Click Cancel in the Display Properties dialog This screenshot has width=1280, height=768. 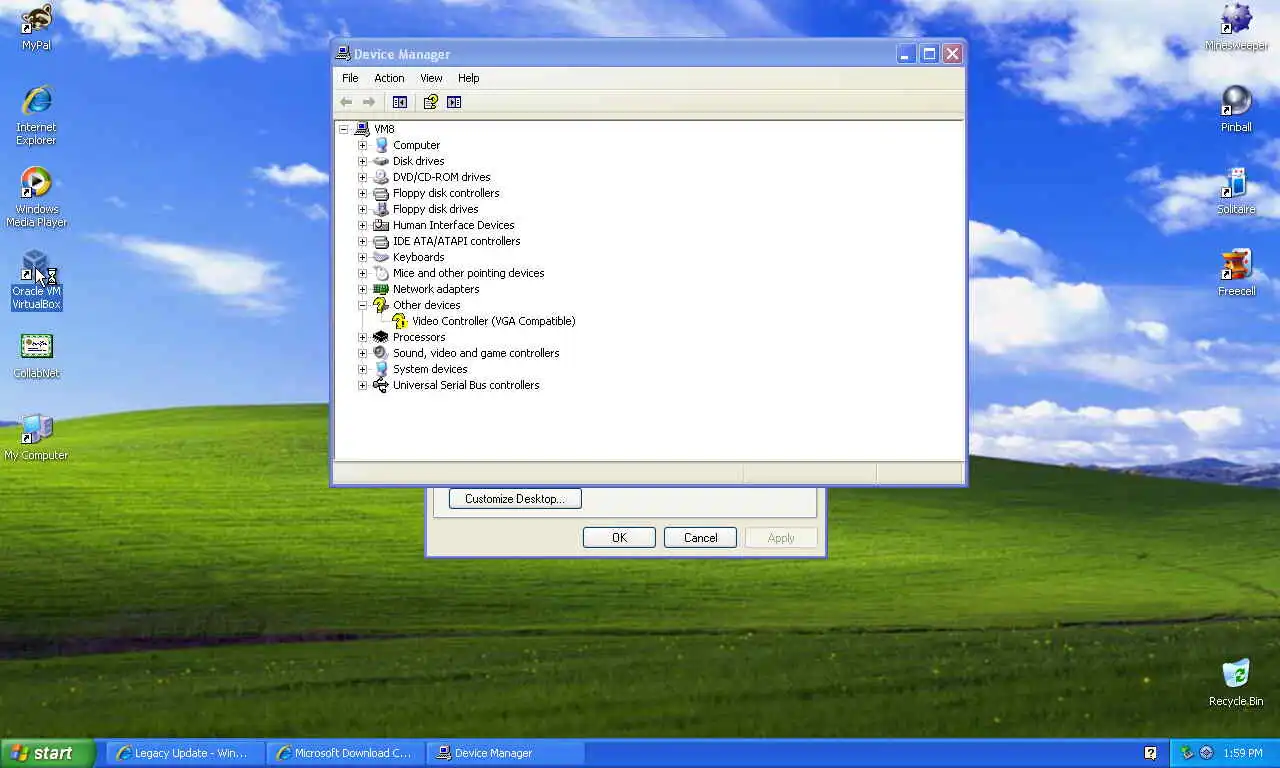coord(700,537)
